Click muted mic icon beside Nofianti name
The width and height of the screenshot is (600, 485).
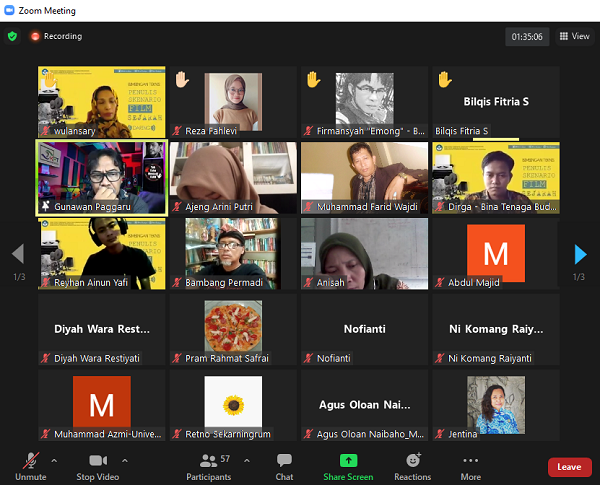point(308,358)
